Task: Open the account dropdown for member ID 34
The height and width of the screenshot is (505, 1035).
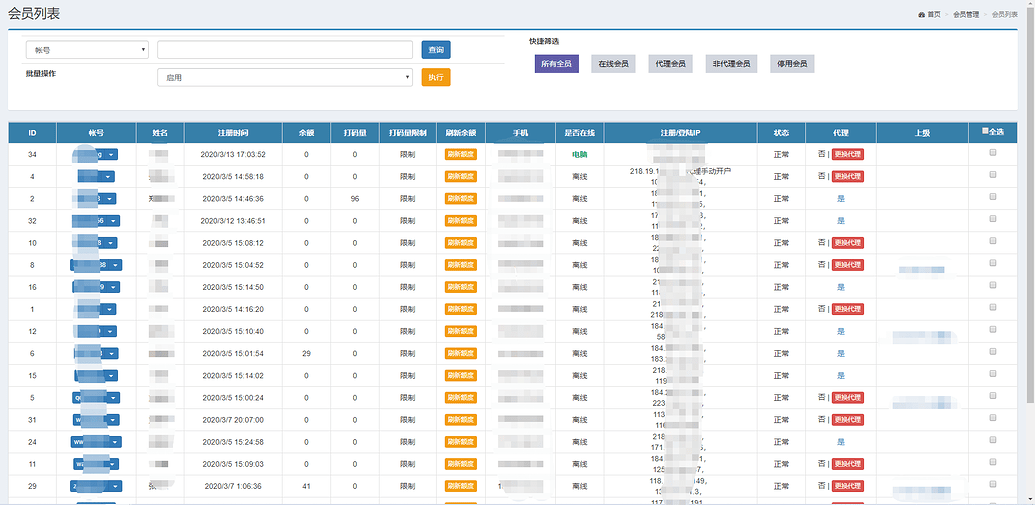Action: pyautogui.click(x=111, y=154)
